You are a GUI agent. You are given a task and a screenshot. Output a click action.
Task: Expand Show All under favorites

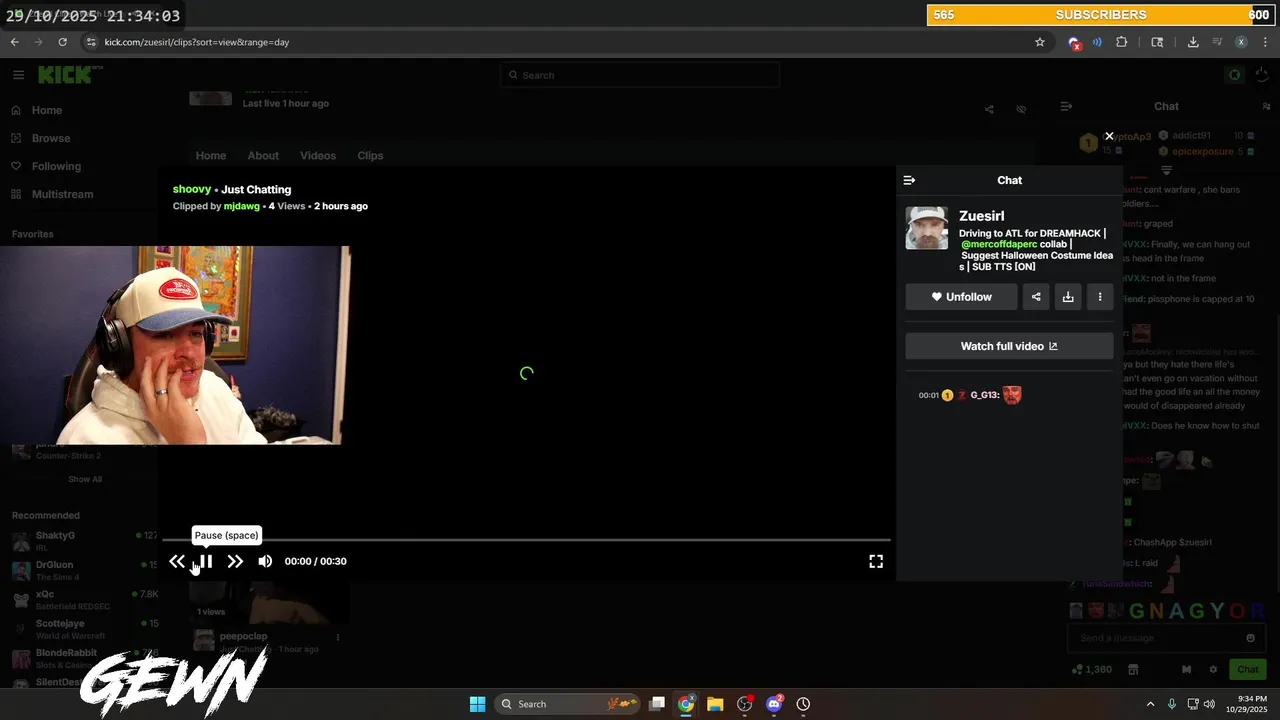coord(85,479)
